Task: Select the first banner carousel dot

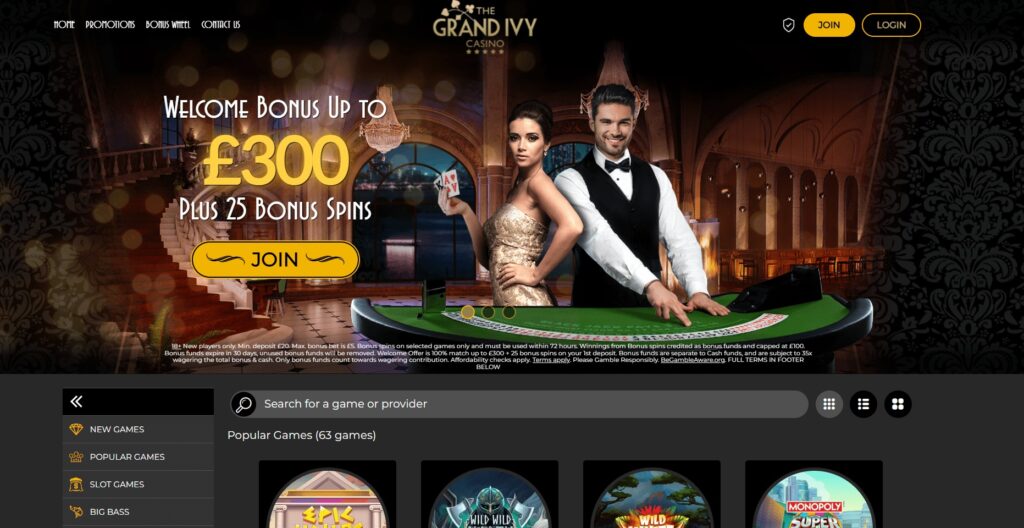Action: click(x=468, y=312)
